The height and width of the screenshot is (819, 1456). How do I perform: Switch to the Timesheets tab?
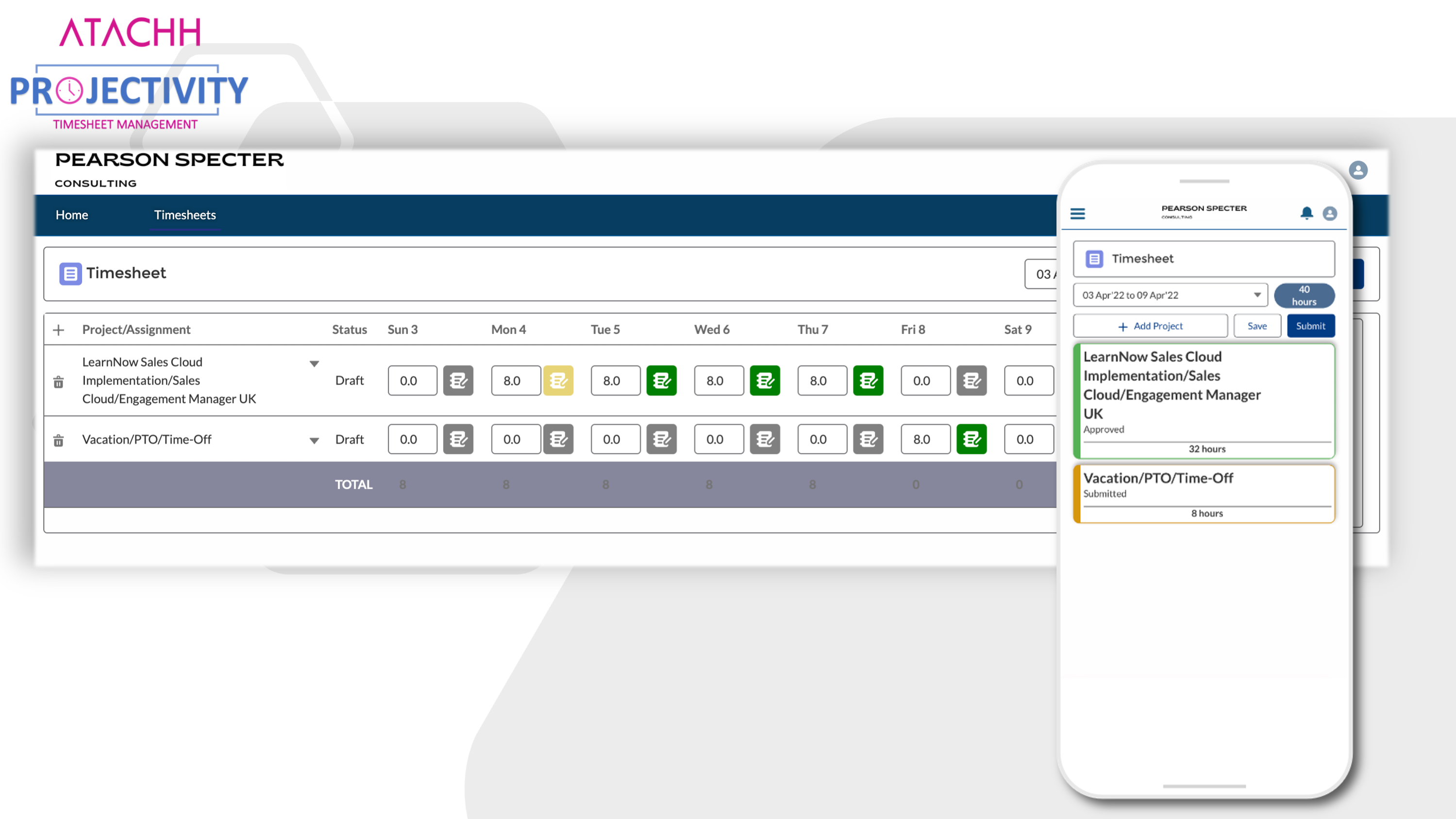click(x=185, y=215)
